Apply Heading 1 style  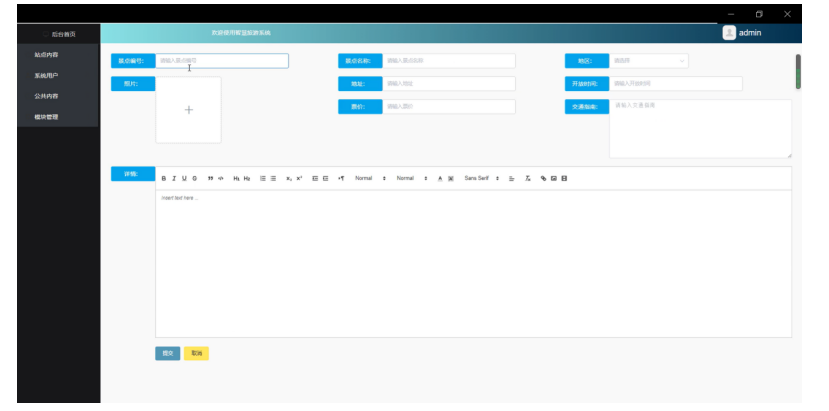tap(236, 179)
